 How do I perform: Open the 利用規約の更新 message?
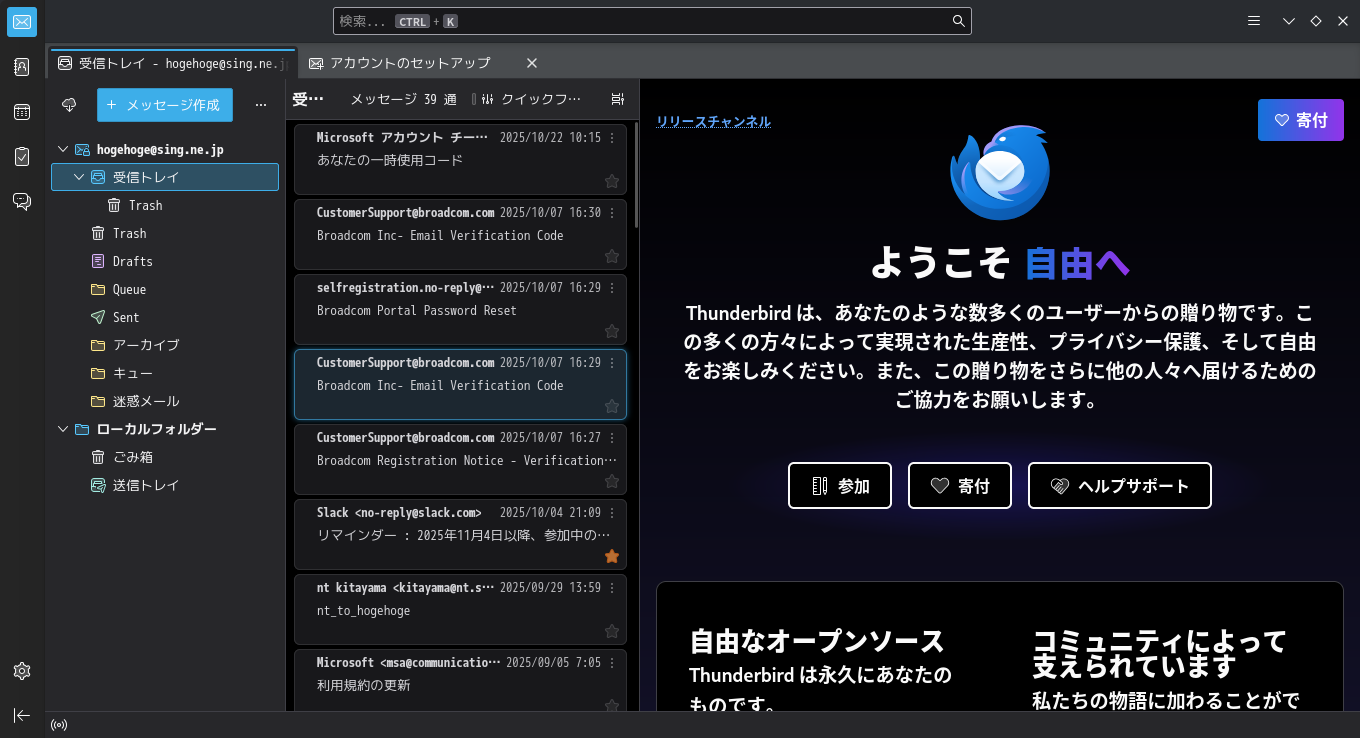click(460, 680)
